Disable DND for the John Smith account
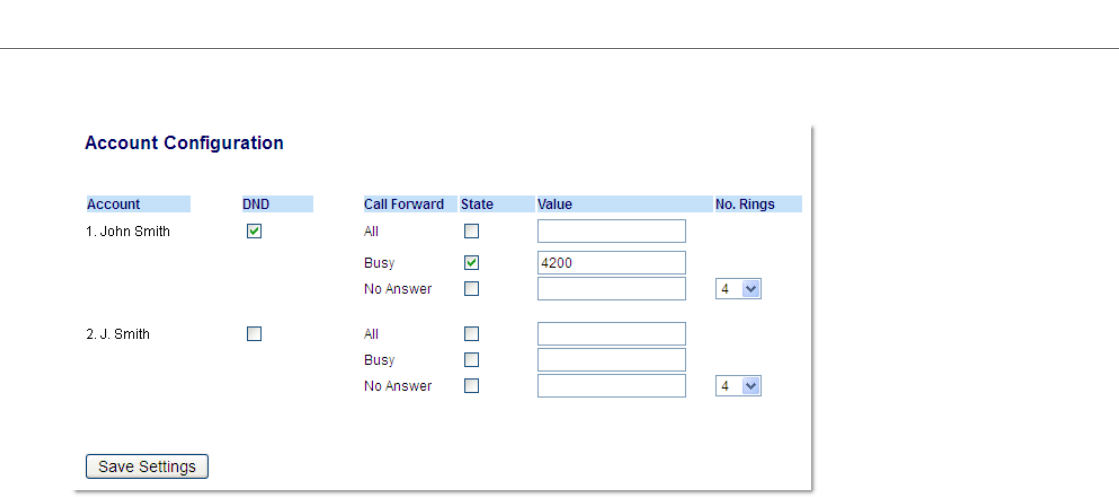1119x497 pixels. click(254, 231)
